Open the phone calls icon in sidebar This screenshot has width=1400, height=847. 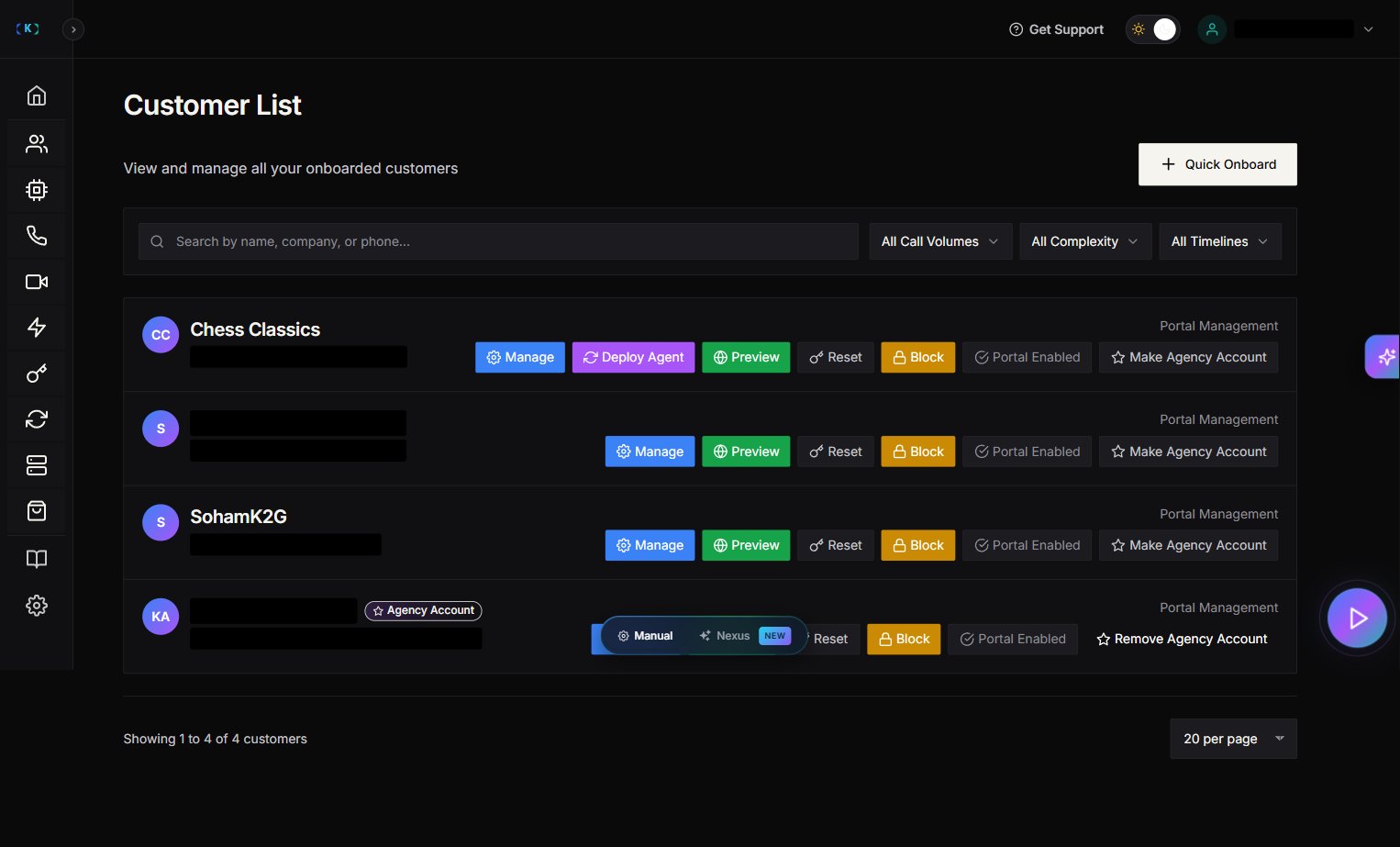(37, 236)
